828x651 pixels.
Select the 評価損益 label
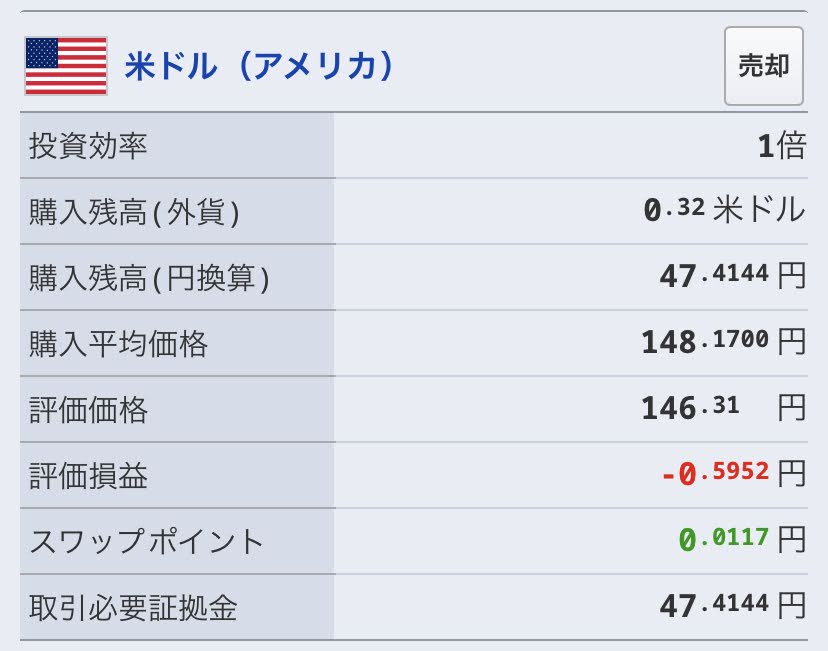pos(88,476)
